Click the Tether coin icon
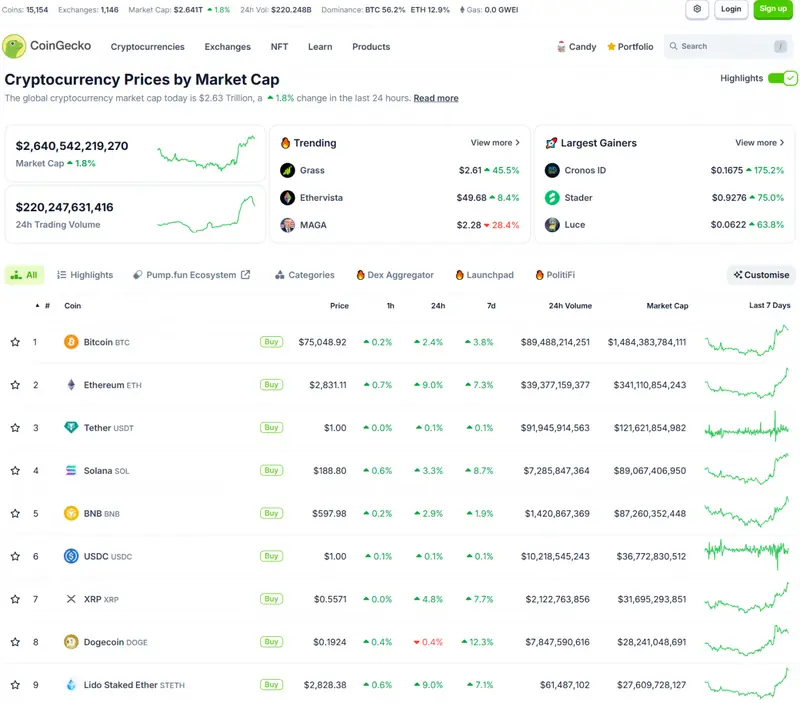 71,428
